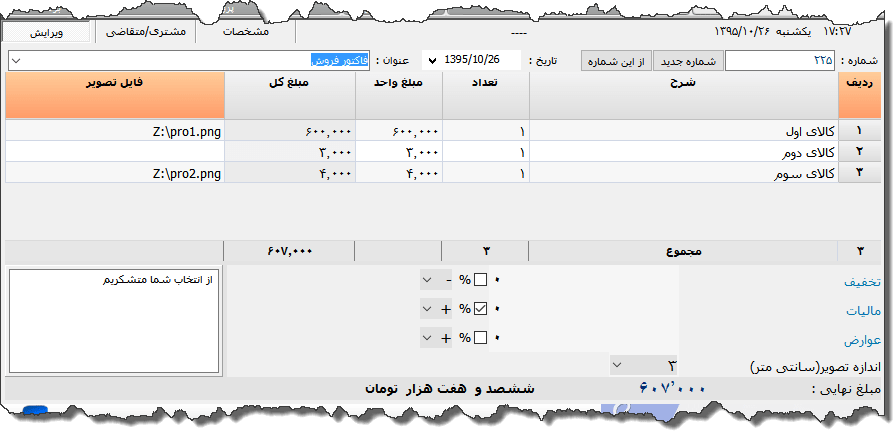This screenshot has height=431, width=893.
Task: Click the مالیات label link
Action: pos(861,311)
